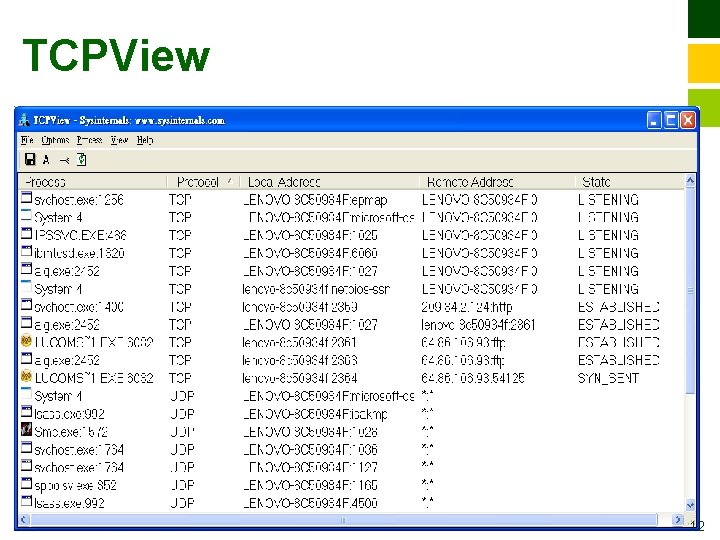720x540 pixels.
Task: Click local address LENOVO-8C50984F:epmap
Action: (315, 200)
